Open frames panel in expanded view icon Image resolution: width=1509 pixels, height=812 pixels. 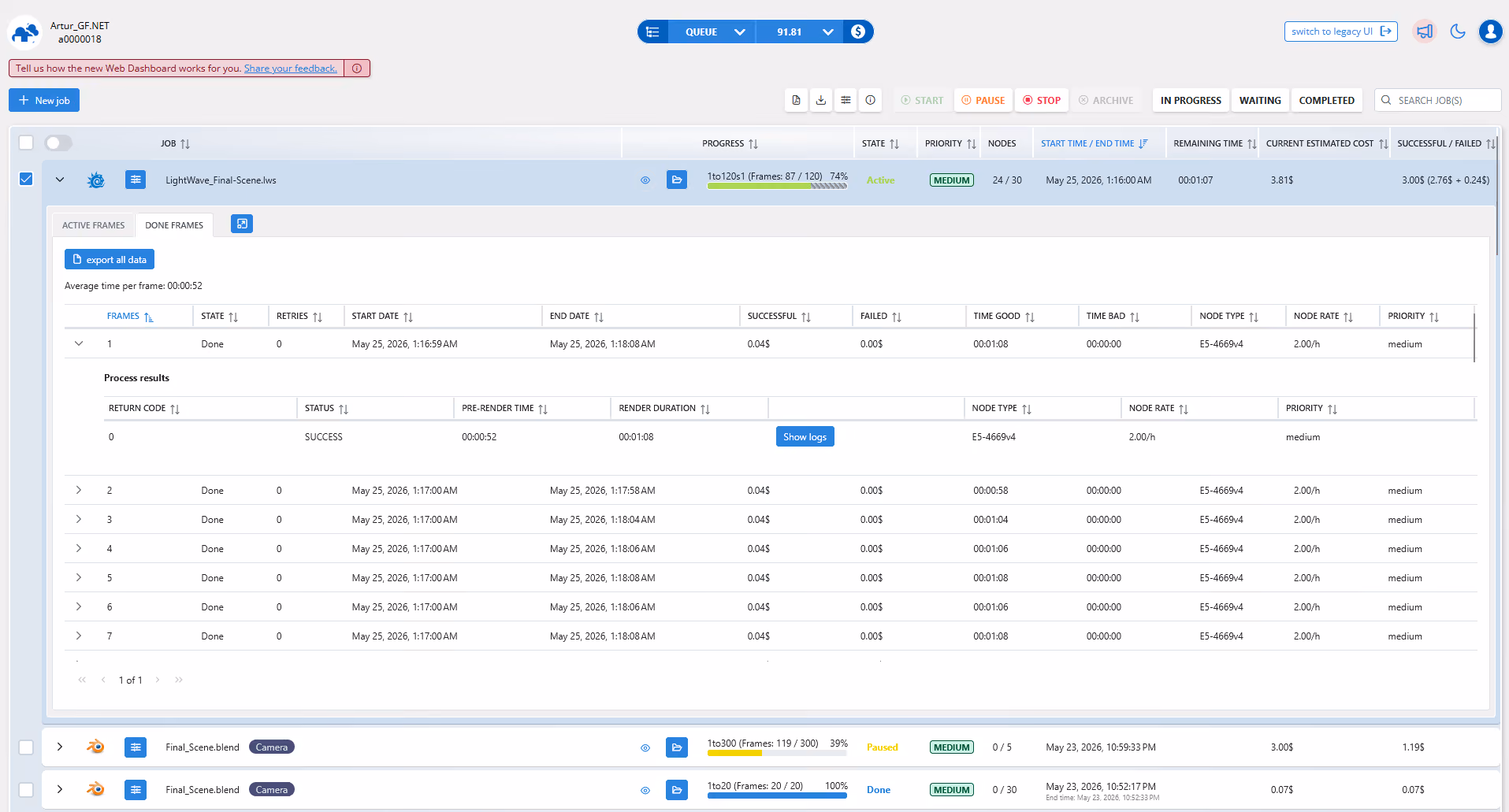pos(242,224)
